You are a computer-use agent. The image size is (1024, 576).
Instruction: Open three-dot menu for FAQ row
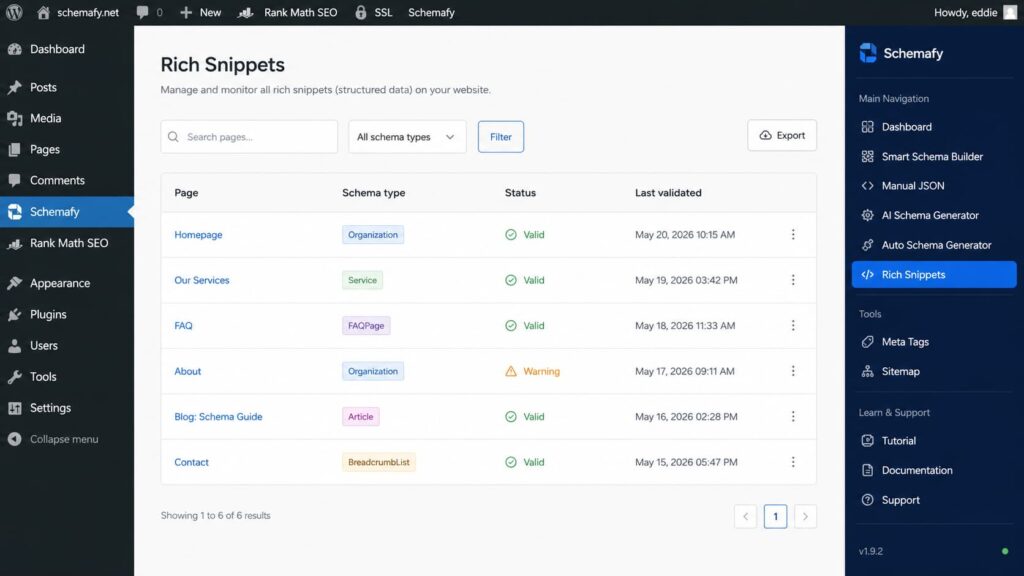tap(793, 325)
